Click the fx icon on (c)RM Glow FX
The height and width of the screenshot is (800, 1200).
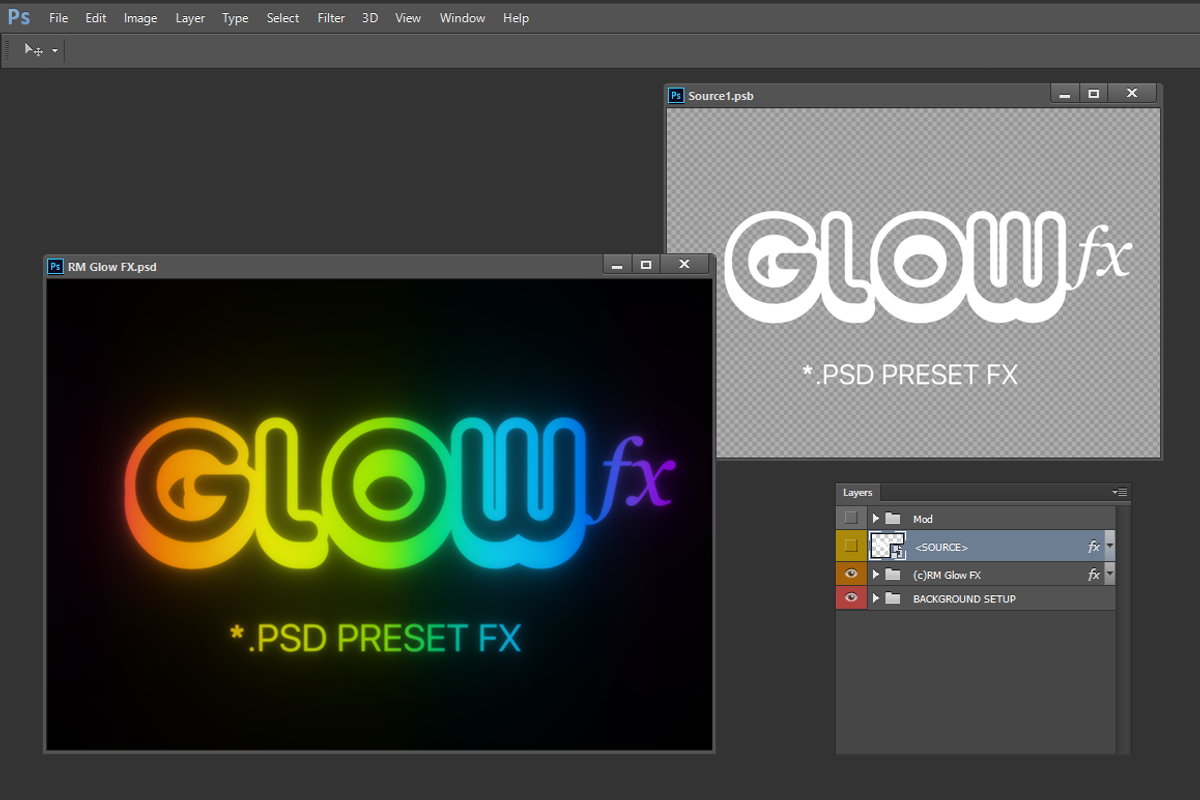(1094, 575)
